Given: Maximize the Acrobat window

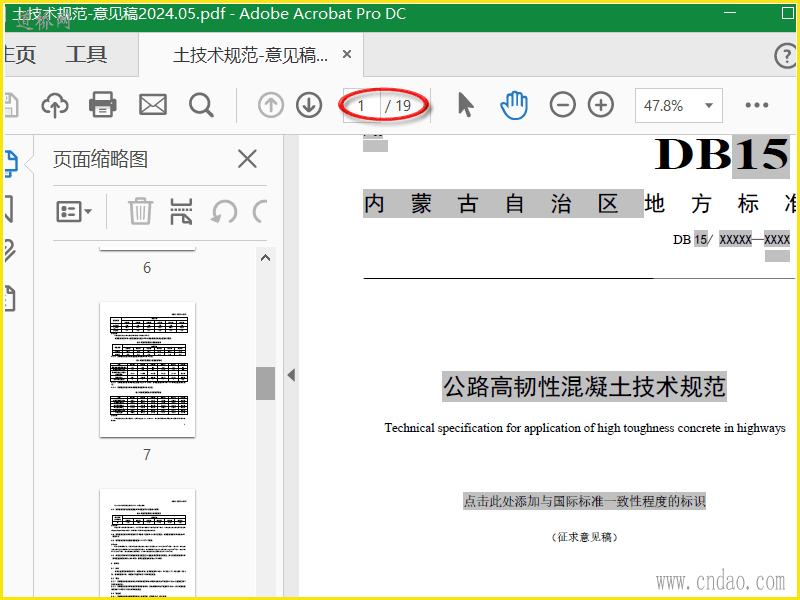Looking at the screenshot, I should pyautogui.click(x=788, y=12).
